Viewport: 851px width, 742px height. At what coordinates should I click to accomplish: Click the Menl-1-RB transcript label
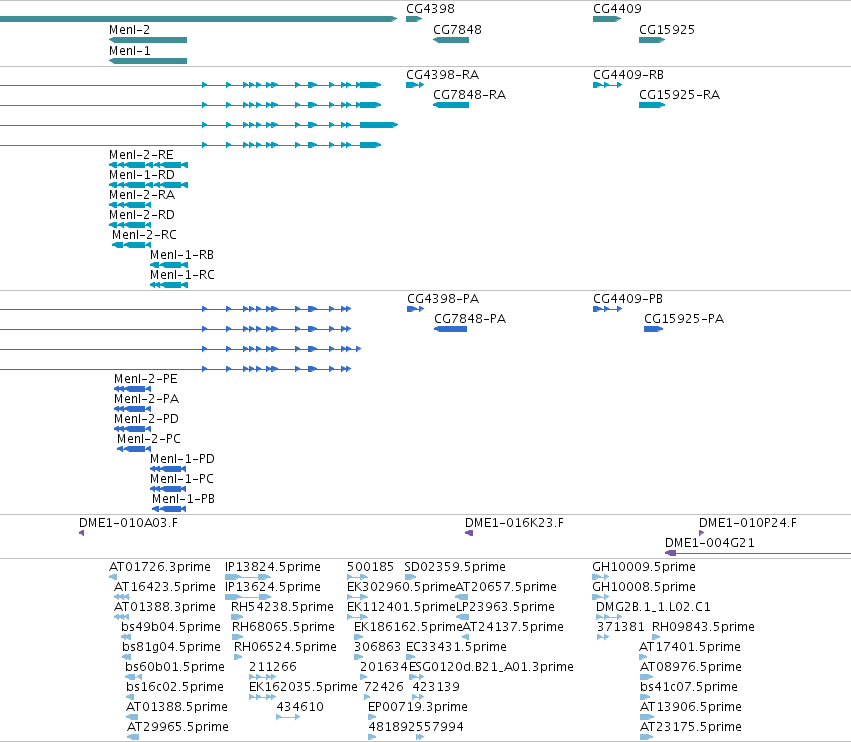point(182,256)
